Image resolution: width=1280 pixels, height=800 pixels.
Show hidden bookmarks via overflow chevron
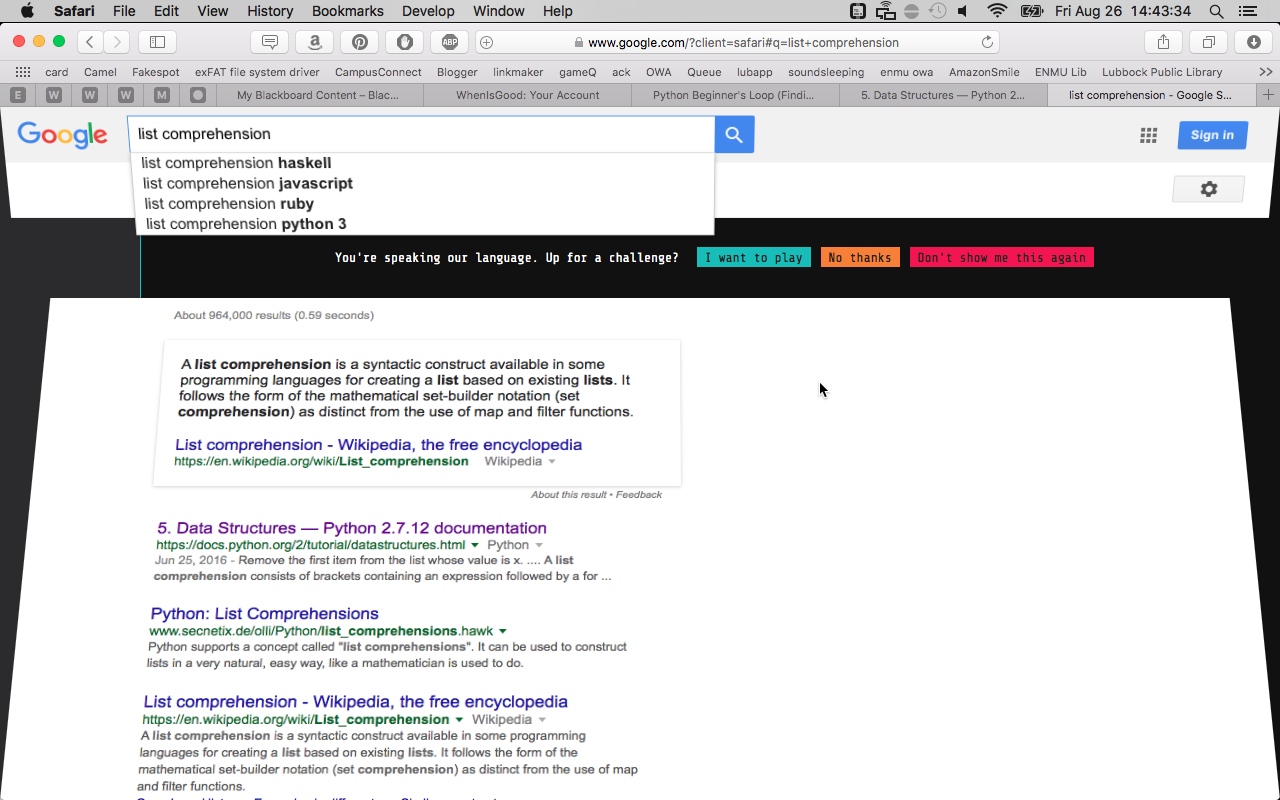click(x=1265, y=72)
